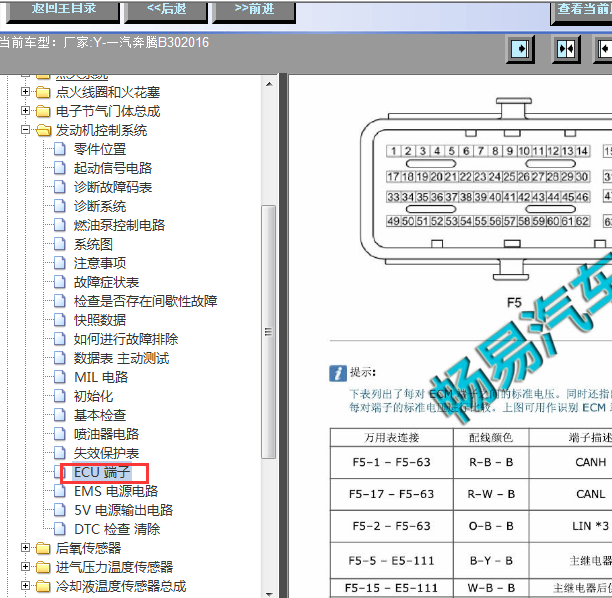Open the 起动信号电路 page
Image resolution: width=612 pixels, height=598 pixels.
click(x=113, y=168)
